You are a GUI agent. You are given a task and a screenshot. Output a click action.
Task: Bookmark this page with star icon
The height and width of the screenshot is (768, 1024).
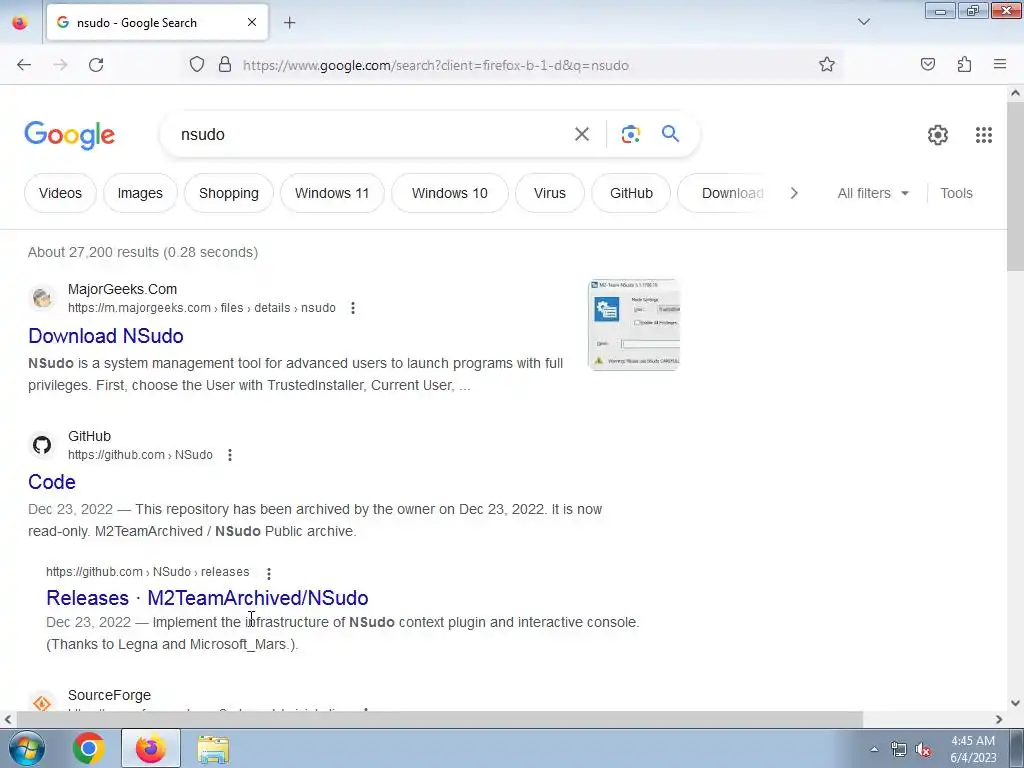click(827, 64)
